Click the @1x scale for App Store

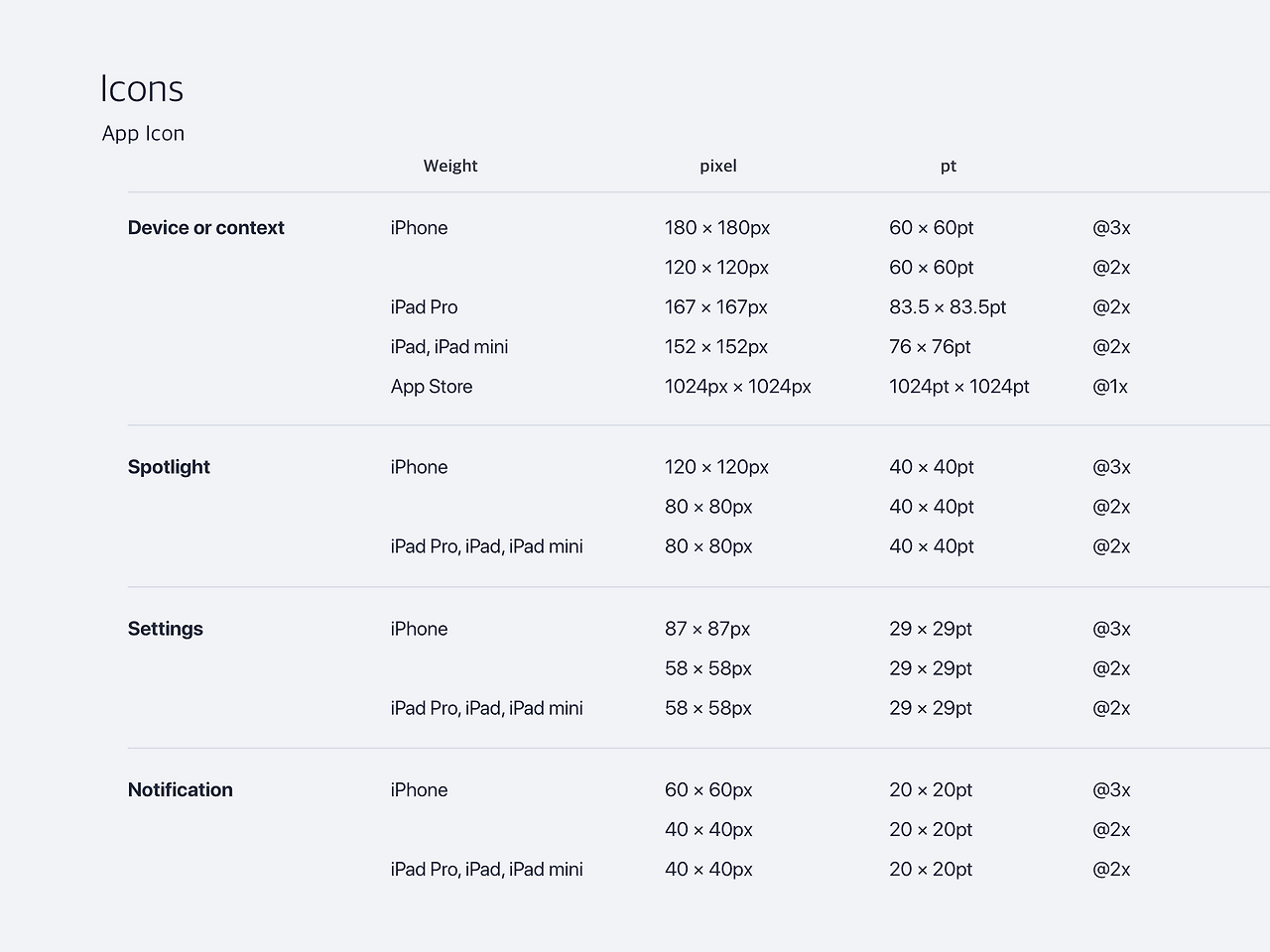1110,387
